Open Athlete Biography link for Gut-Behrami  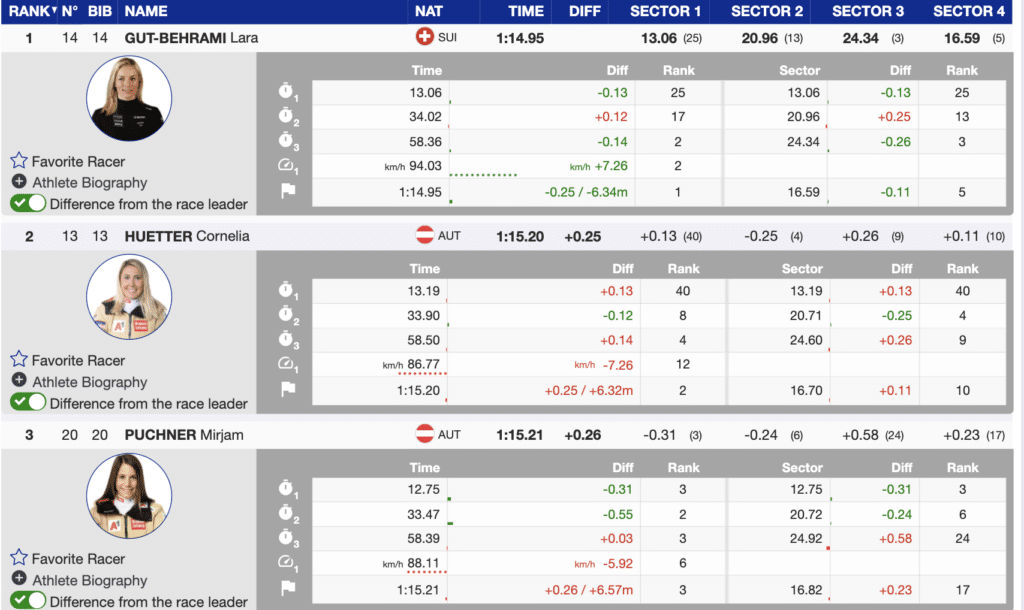(x=89, y=183)
